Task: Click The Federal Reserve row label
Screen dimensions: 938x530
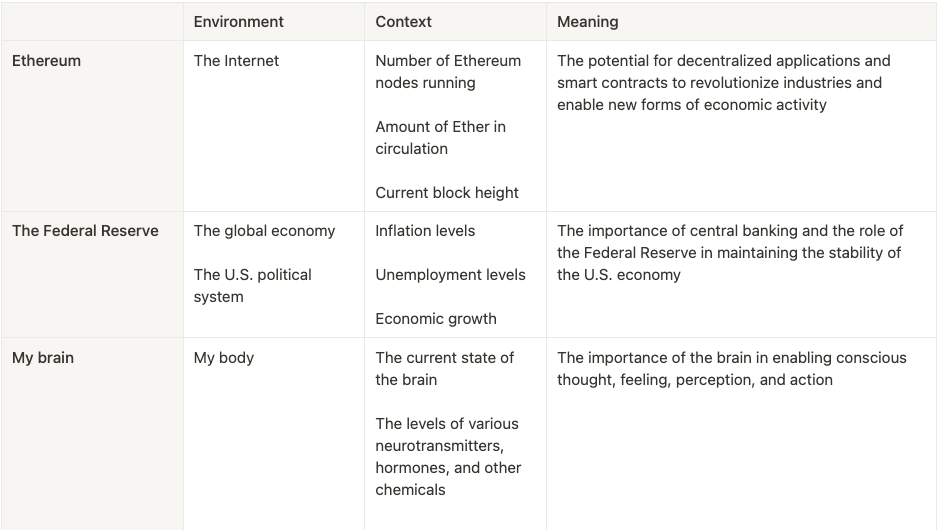Action: (x=85, y=230)
